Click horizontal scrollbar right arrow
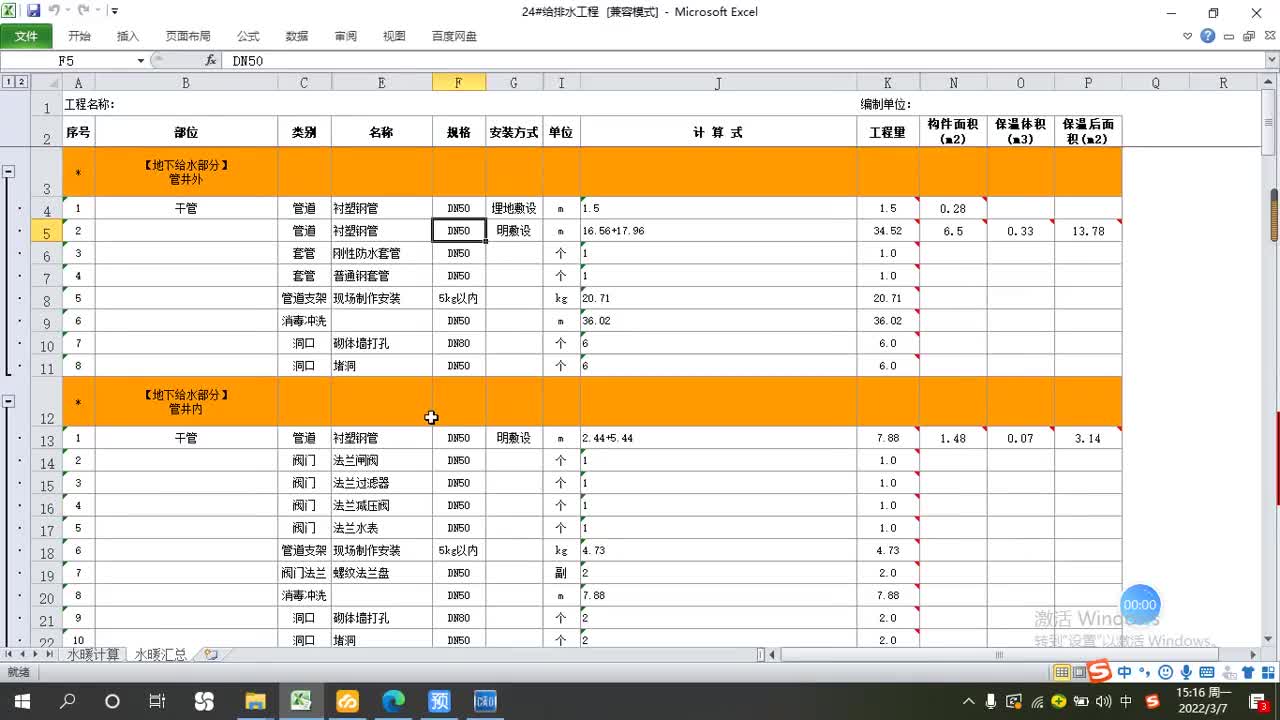Viewport: 1280px width, 720px height. tap(1254, 654)
